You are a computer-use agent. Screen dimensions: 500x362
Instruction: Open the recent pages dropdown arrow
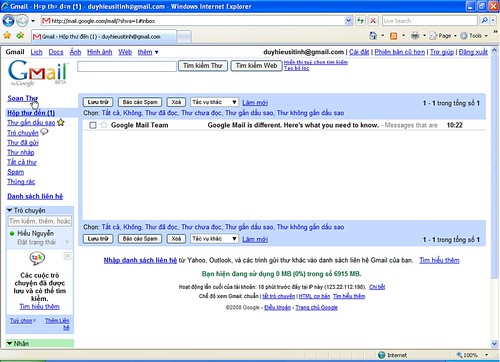point(33,21)
